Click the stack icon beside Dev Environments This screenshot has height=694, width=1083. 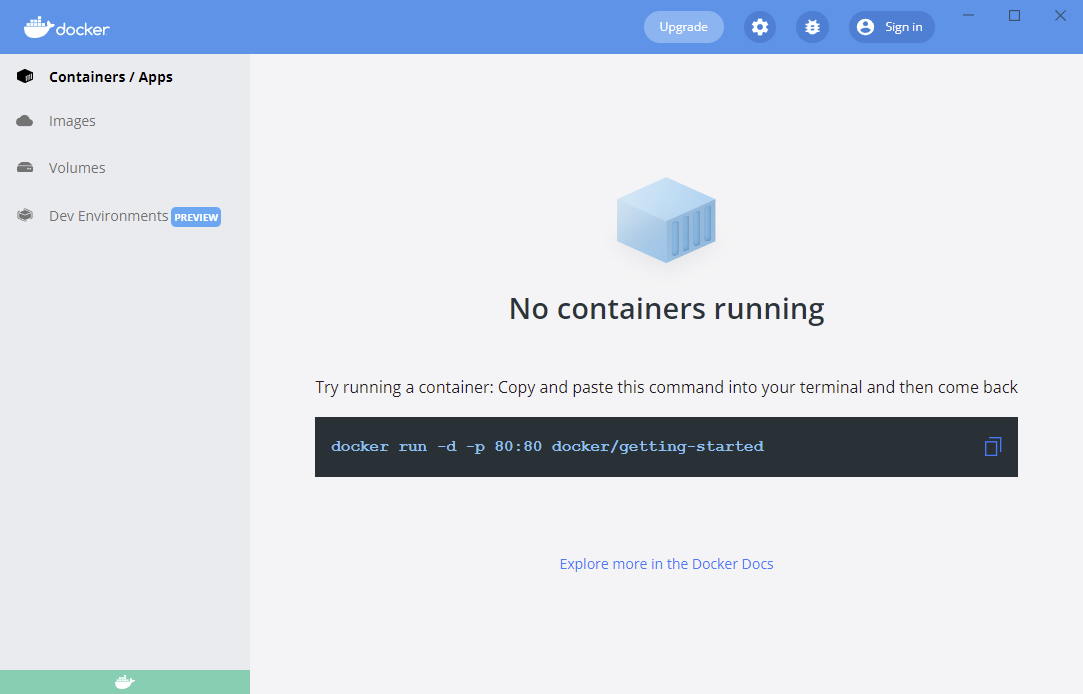point(25,216)
